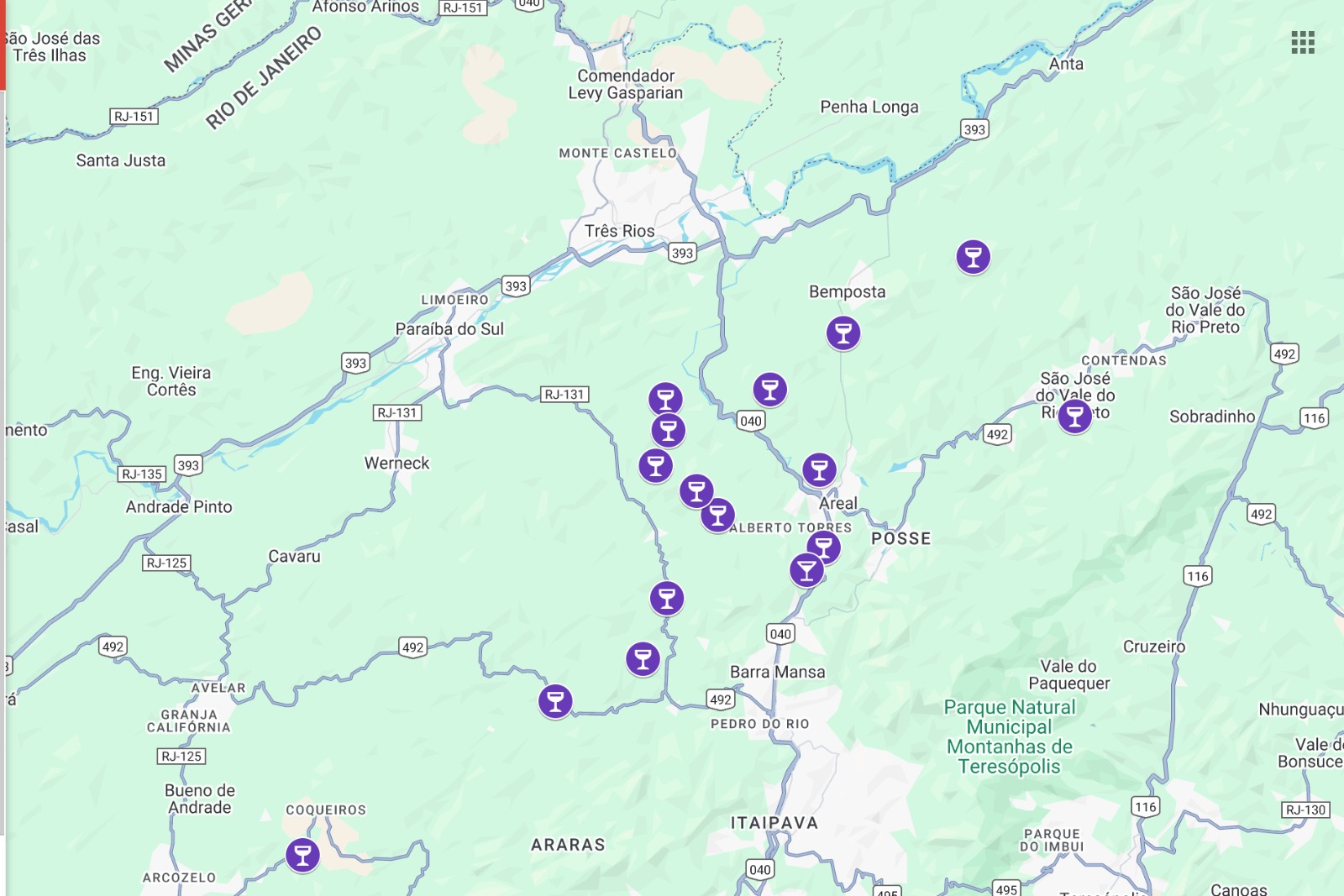
Task: Select bar marker near Coqueiros label
Action: [x=302, y=856]
